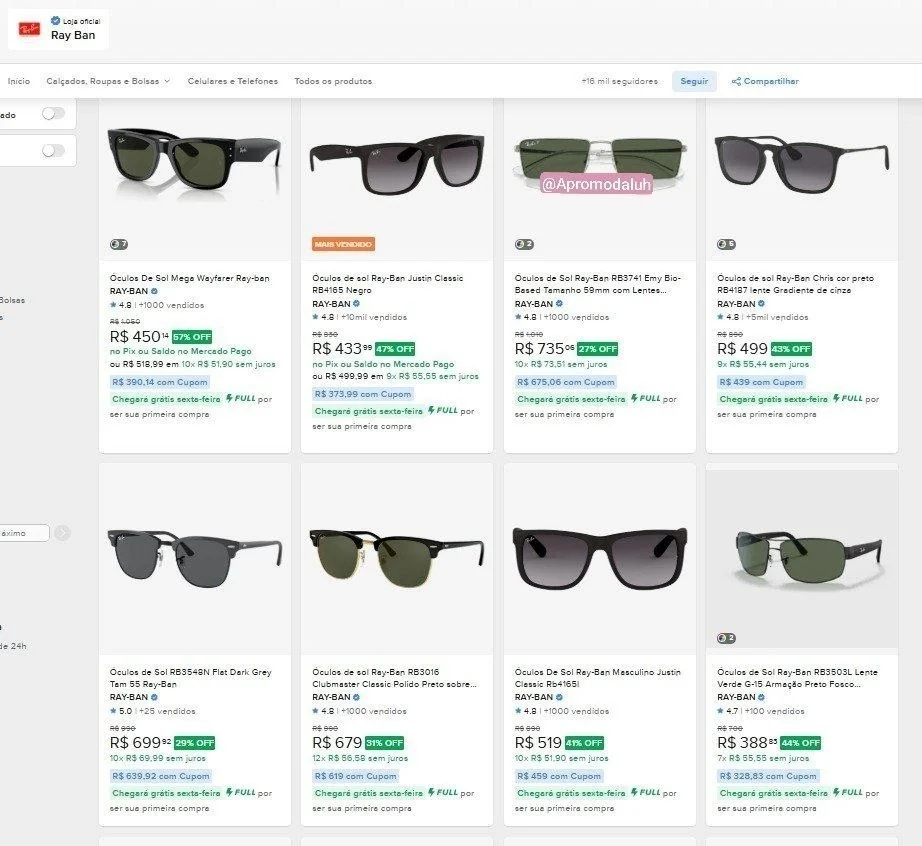Viewport: 922px width, 846px height.
Task: Click the Seguir button
Action: (694, 81)
